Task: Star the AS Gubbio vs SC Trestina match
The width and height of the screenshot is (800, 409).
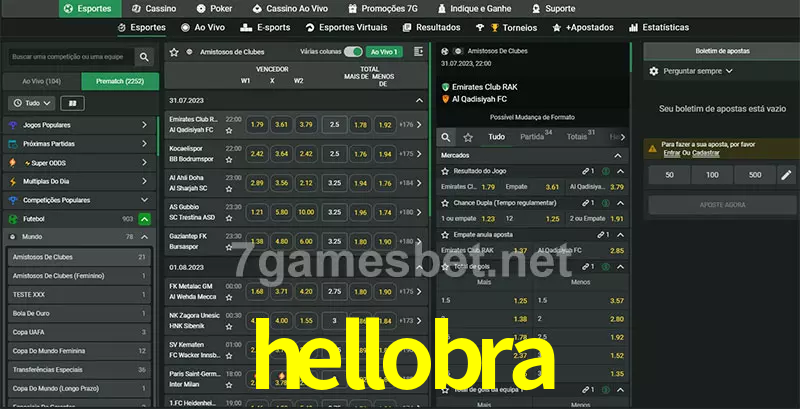Action: 229,218
